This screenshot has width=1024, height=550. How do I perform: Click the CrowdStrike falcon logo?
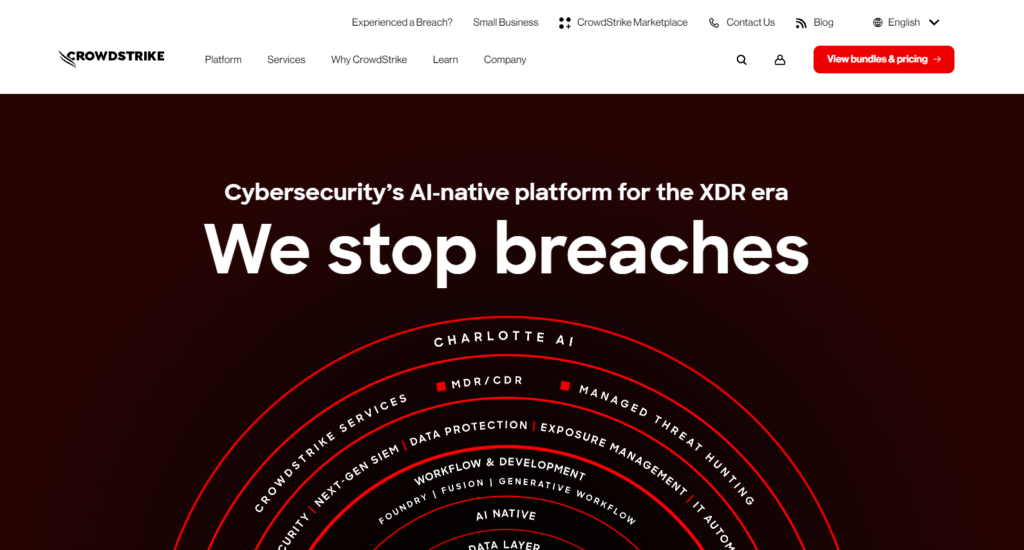coord(110,58)
